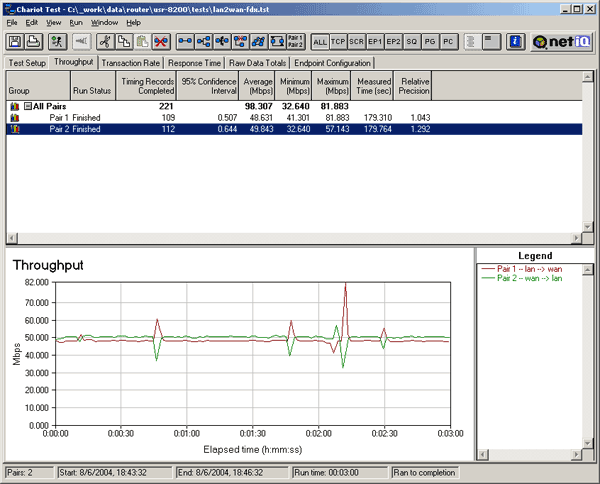Click the Pair 1 row chart icon
This screenshot has height=484, width=600.
15,118
